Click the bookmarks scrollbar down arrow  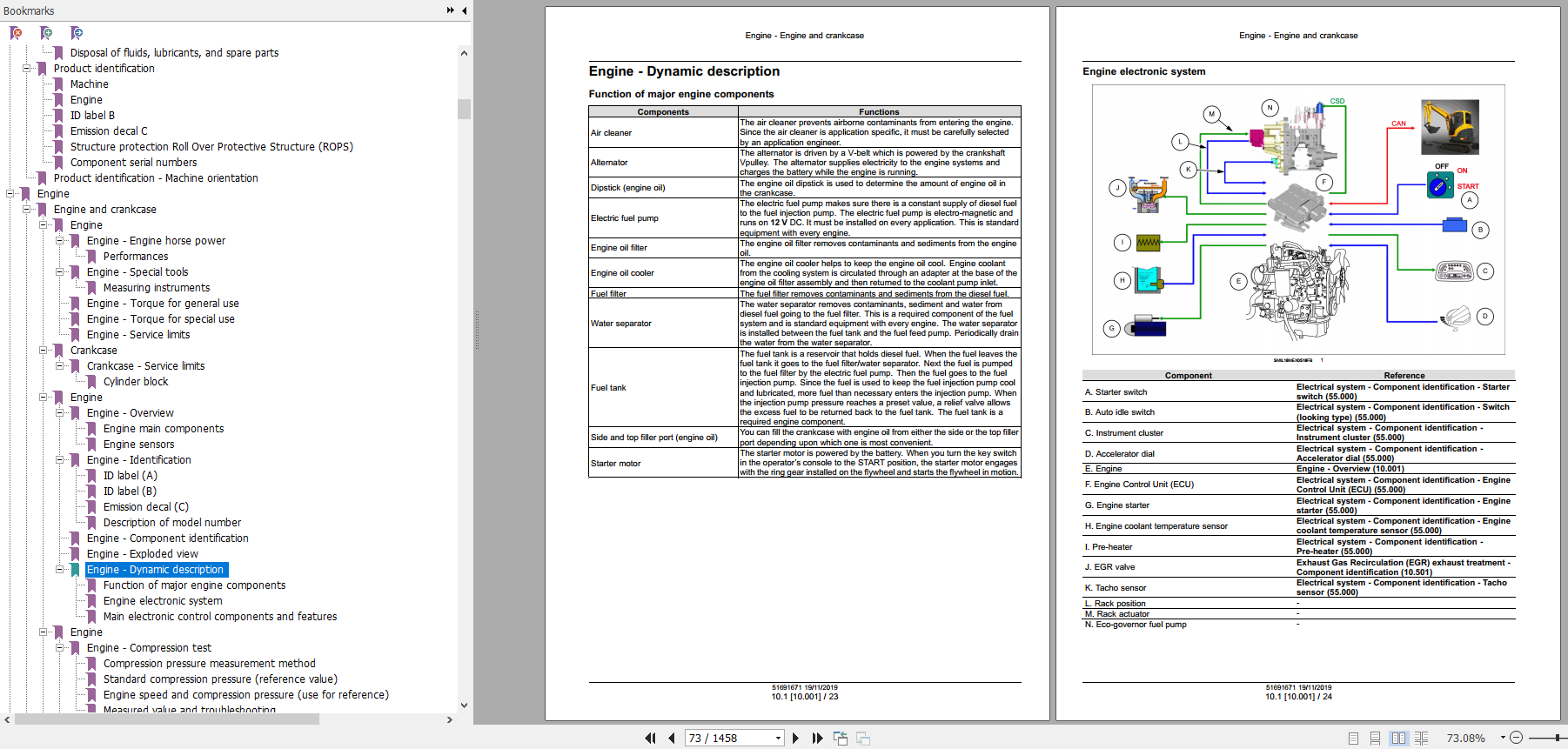464,705
